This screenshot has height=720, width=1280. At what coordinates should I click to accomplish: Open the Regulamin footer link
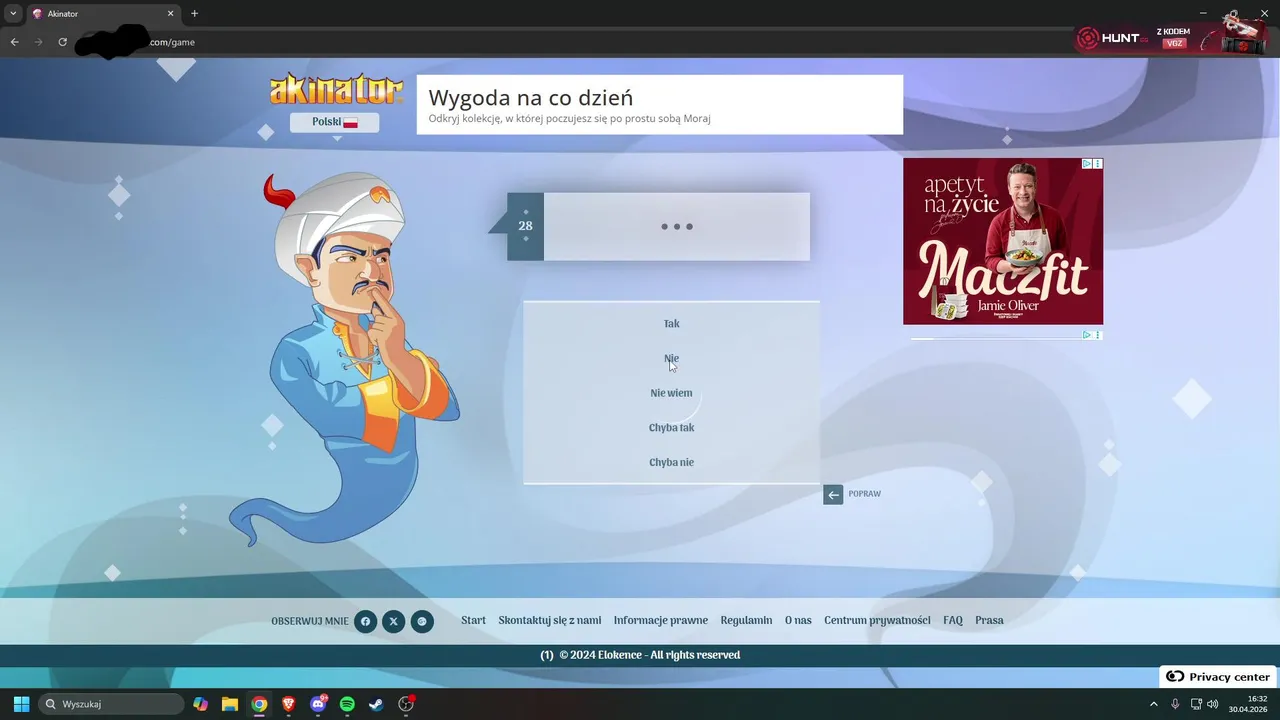click(746, 620)
